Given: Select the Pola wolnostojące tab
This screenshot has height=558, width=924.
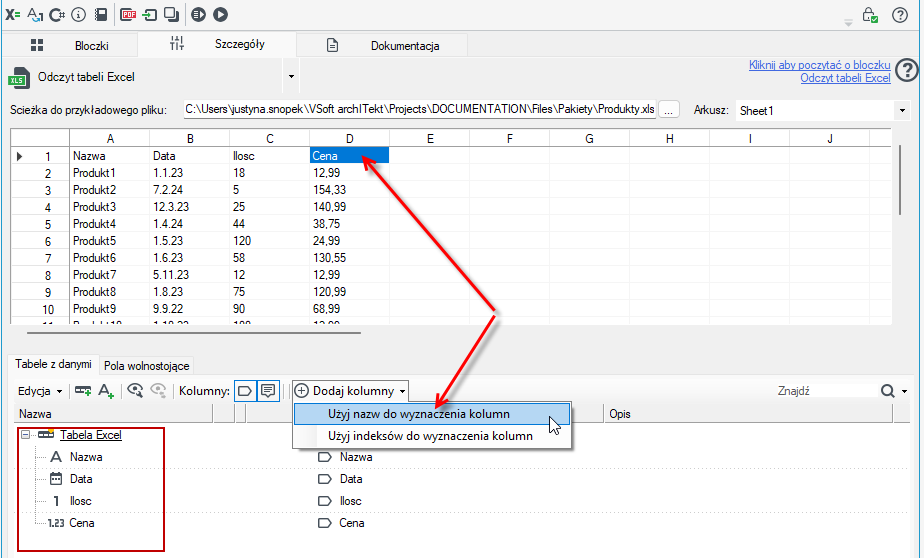Looking at the screenshot, I should point(147,366).
